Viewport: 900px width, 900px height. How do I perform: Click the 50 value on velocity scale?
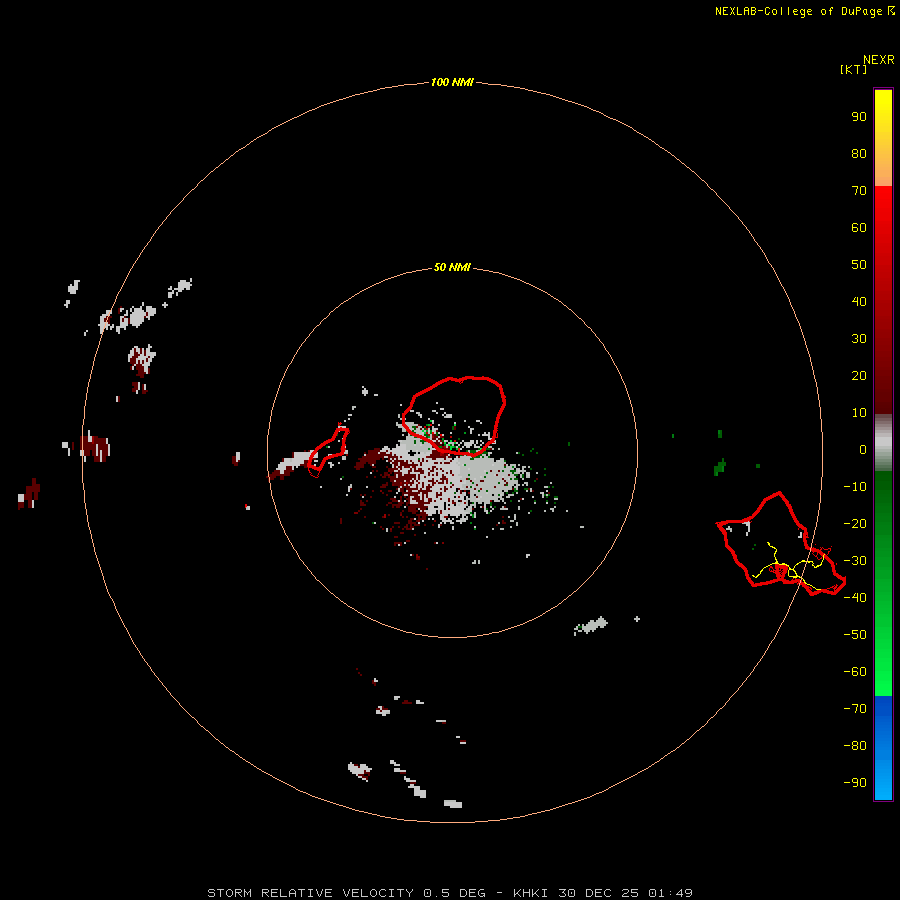pyautogui.click(x=859, y=265)
